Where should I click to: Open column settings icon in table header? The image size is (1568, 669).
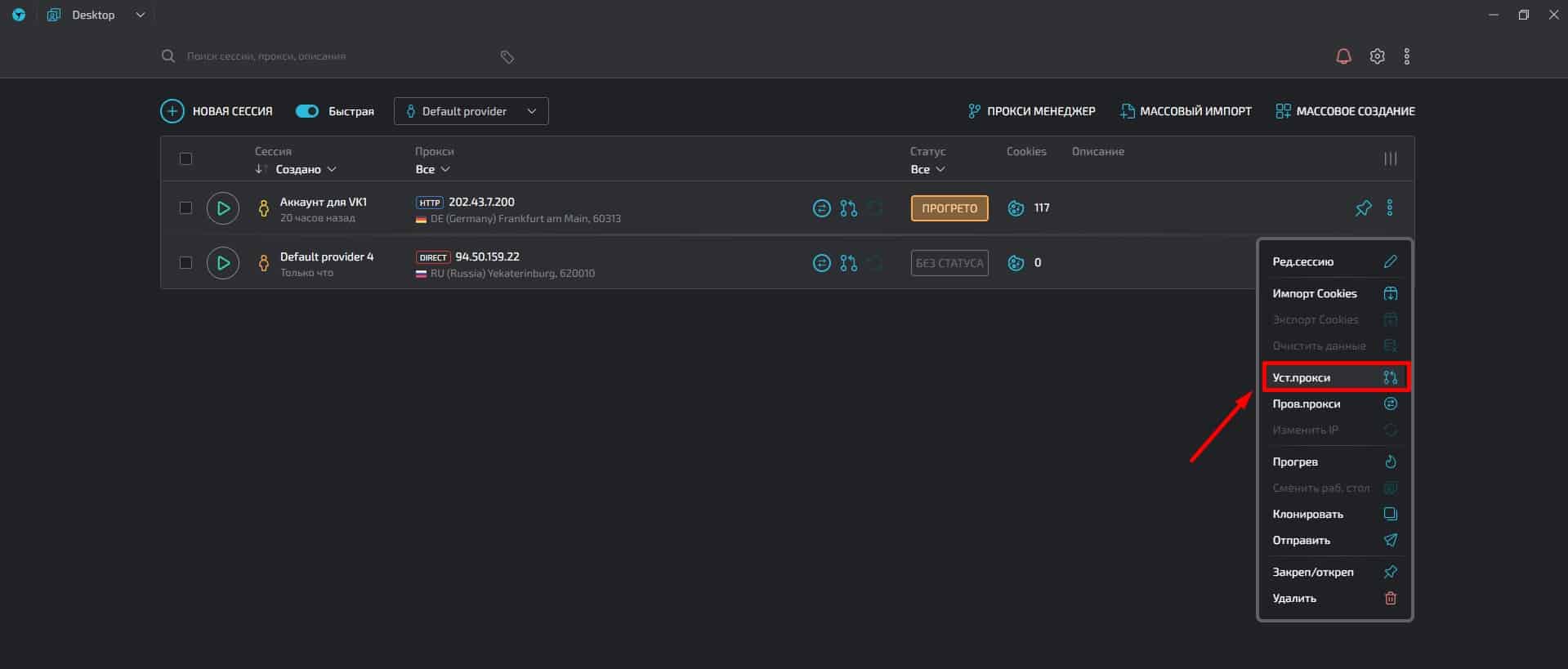tap(1390, 158)
